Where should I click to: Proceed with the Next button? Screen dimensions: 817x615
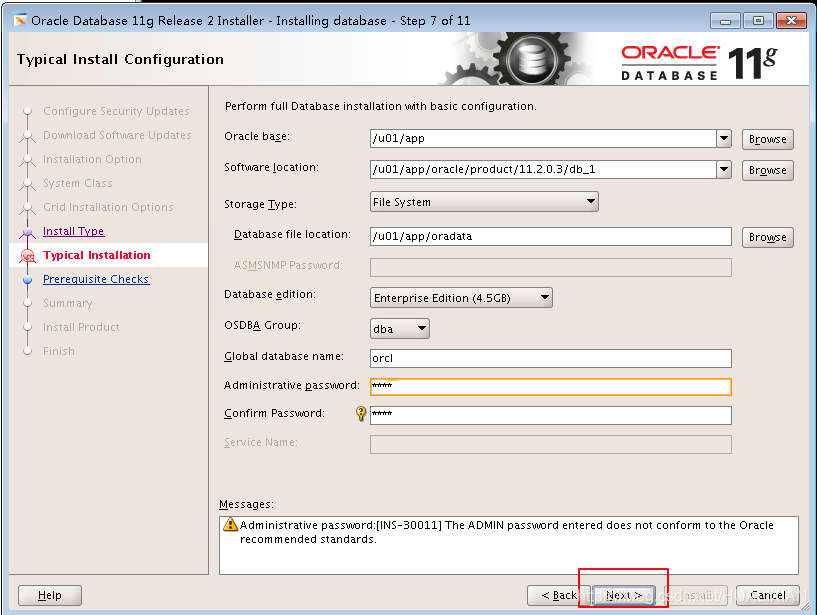pos(624,595)
